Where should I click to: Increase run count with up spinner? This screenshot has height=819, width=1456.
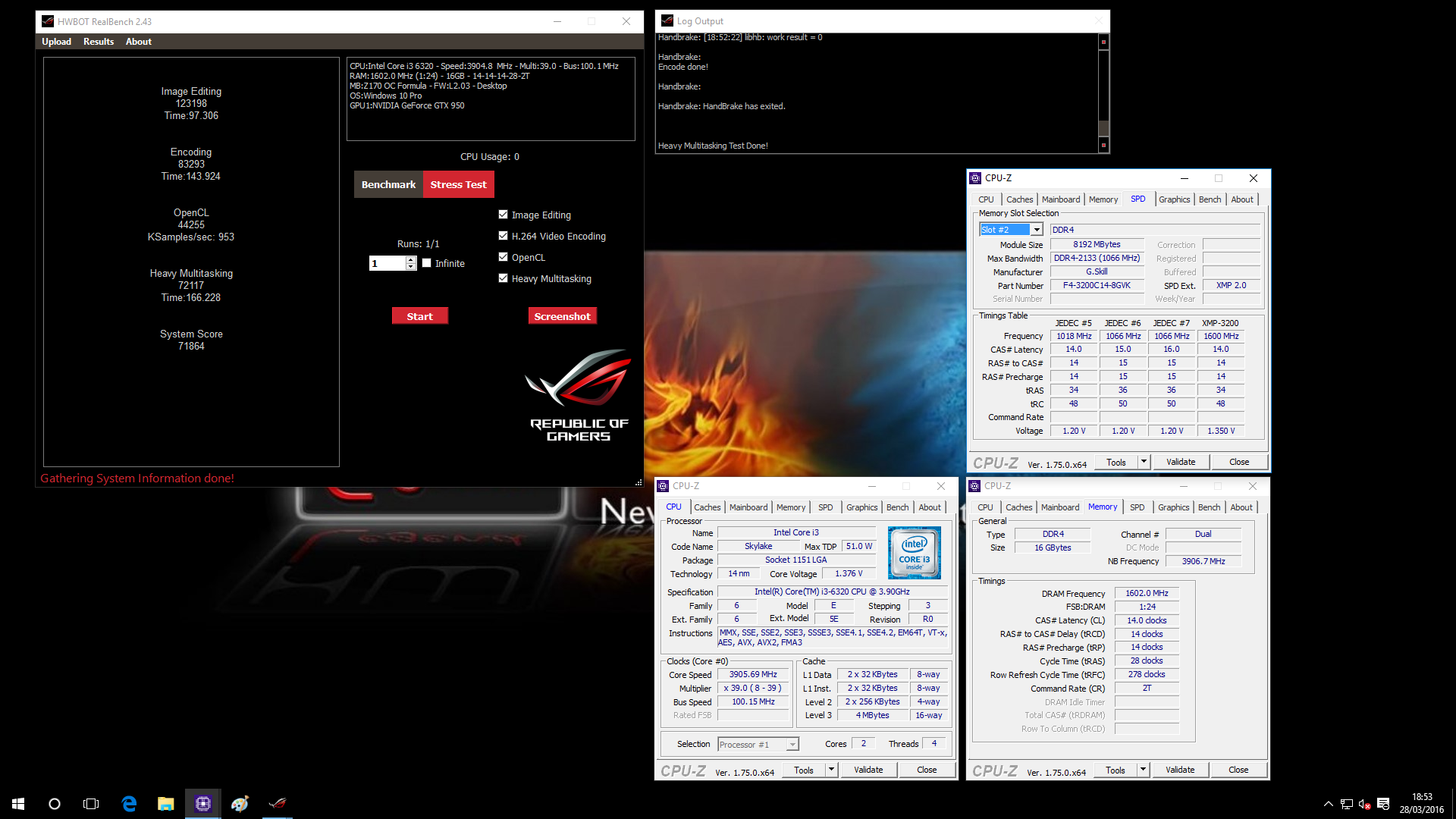411,260
